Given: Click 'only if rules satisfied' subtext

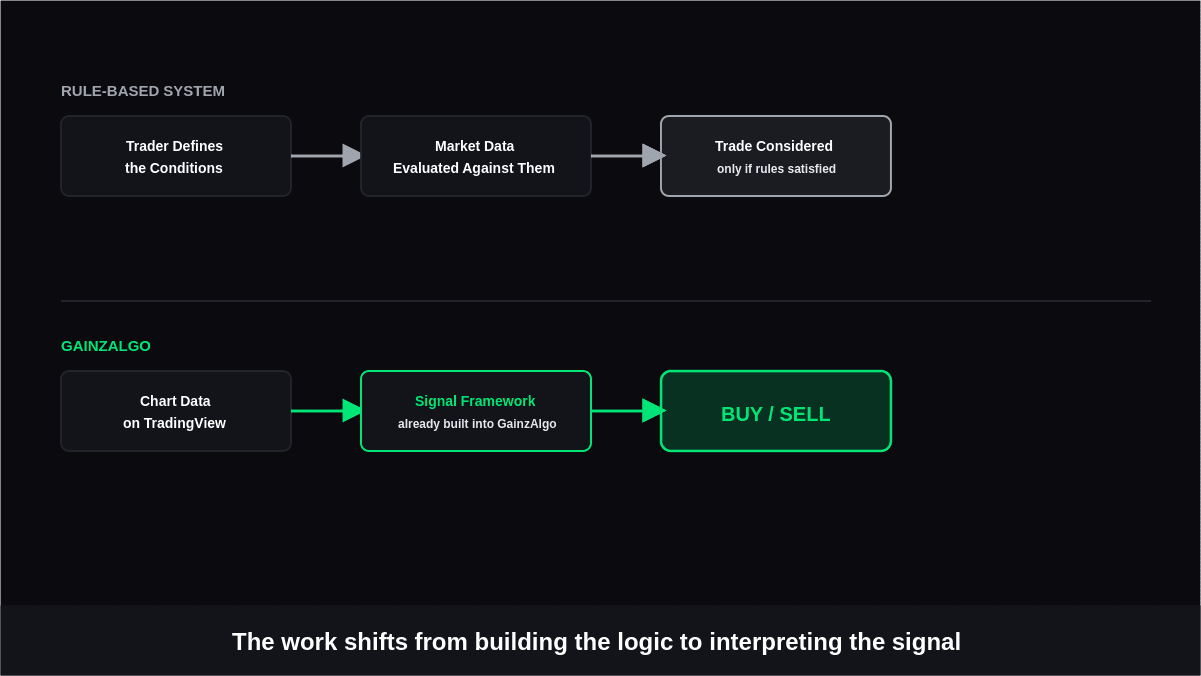Looking at the screenshot, I should pos(776,169).
